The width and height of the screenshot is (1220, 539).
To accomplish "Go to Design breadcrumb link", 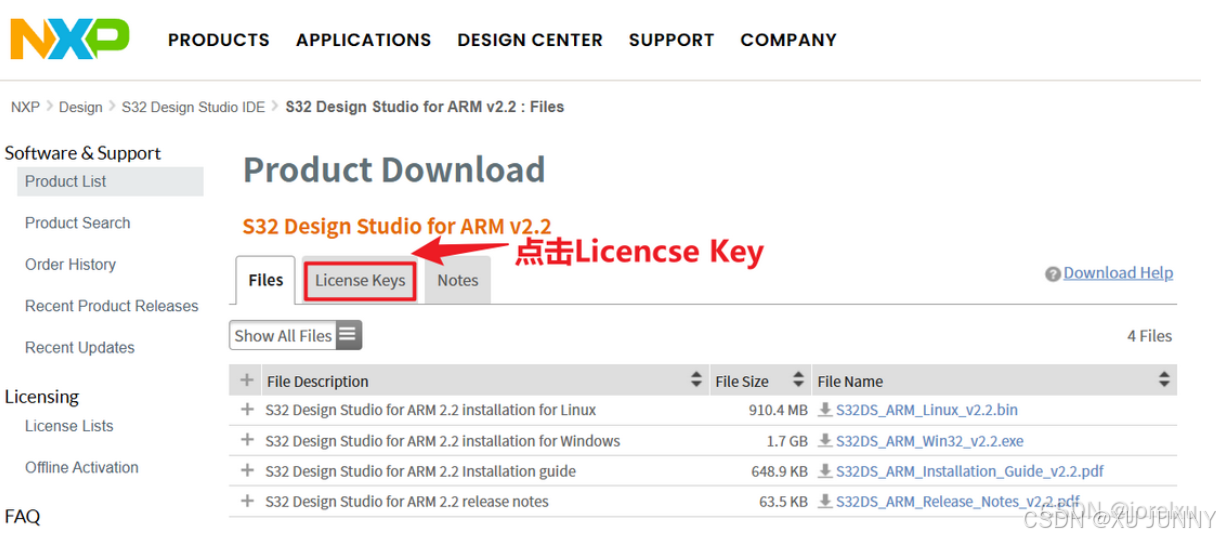I will click(x=81, y=107).
